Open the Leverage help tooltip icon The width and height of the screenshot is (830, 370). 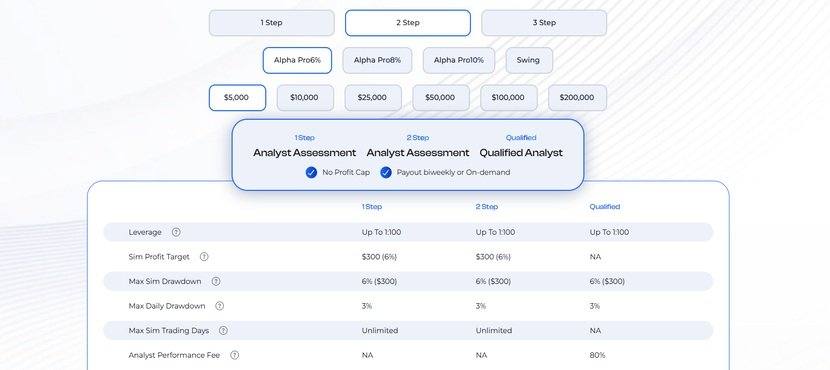tap(176, 232)
